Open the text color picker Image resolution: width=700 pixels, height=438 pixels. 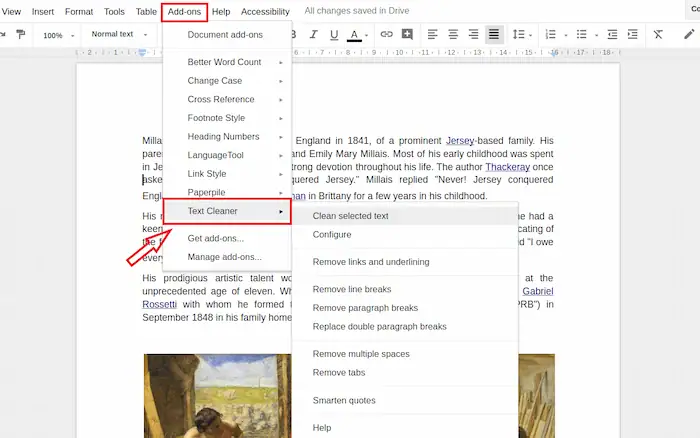tap(355, 35)
